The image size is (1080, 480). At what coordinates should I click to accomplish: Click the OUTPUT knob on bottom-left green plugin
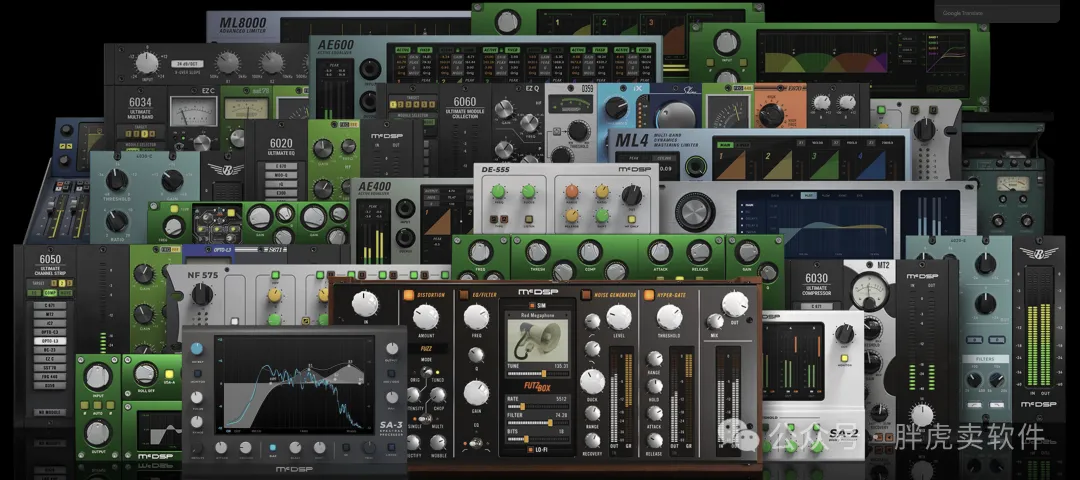tap(98, 432)
